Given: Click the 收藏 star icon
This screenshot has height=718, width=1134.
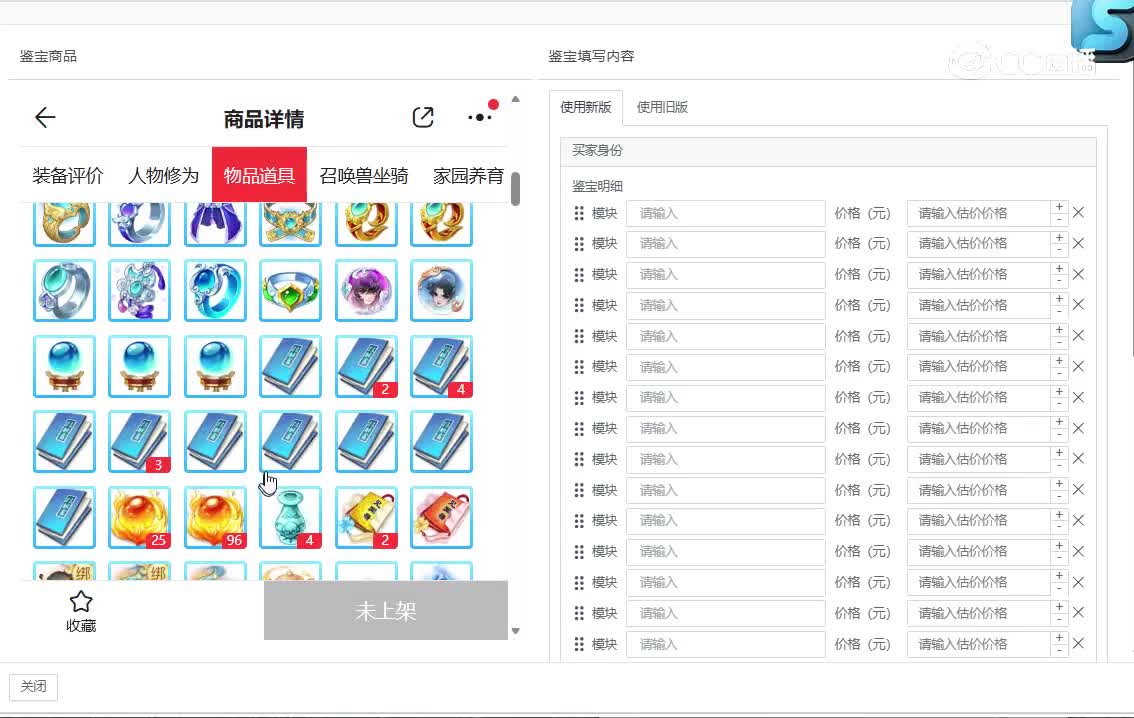Looking at the screenshot, I should pos(81,602).
